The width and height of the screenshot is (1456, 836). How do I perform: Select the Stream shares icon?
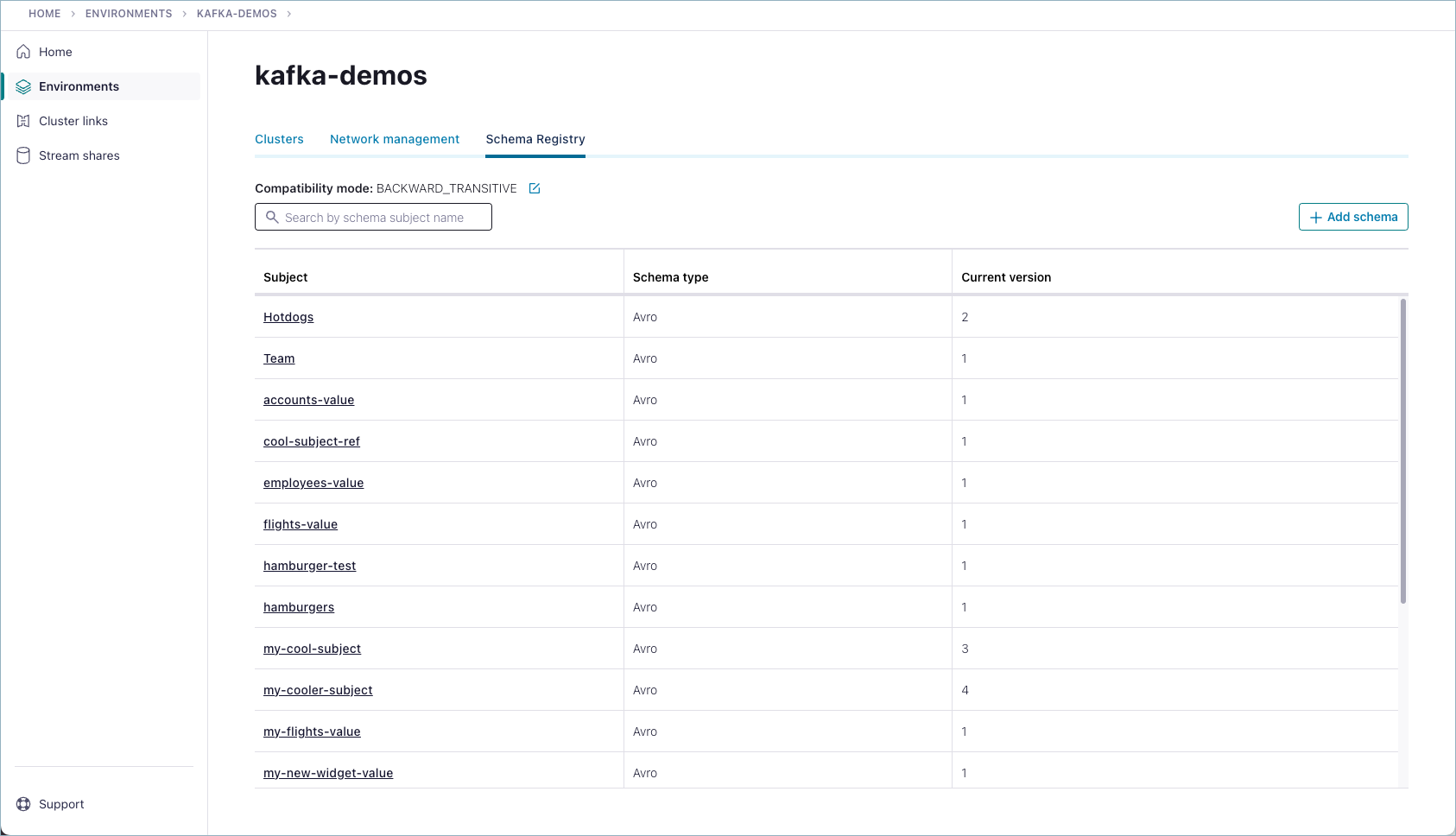23,155
